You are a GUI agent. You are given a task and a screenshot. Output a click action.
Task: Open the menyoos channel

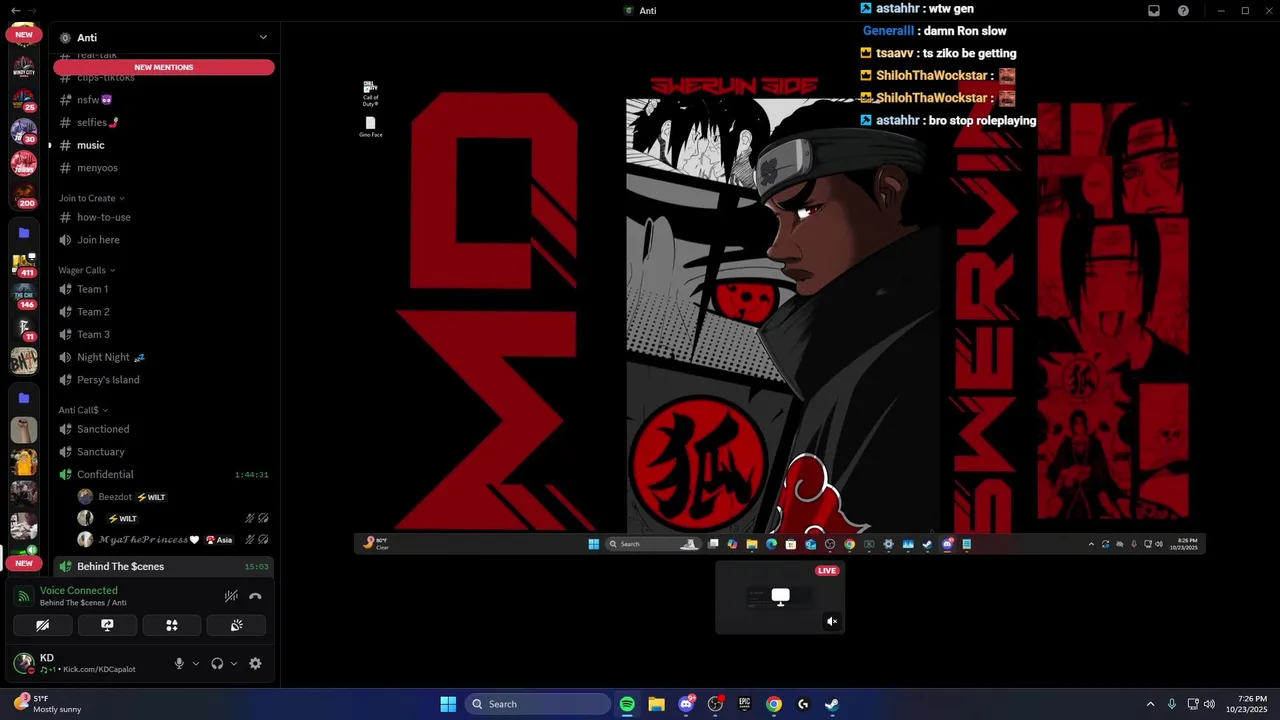click(x=164, y=168)
